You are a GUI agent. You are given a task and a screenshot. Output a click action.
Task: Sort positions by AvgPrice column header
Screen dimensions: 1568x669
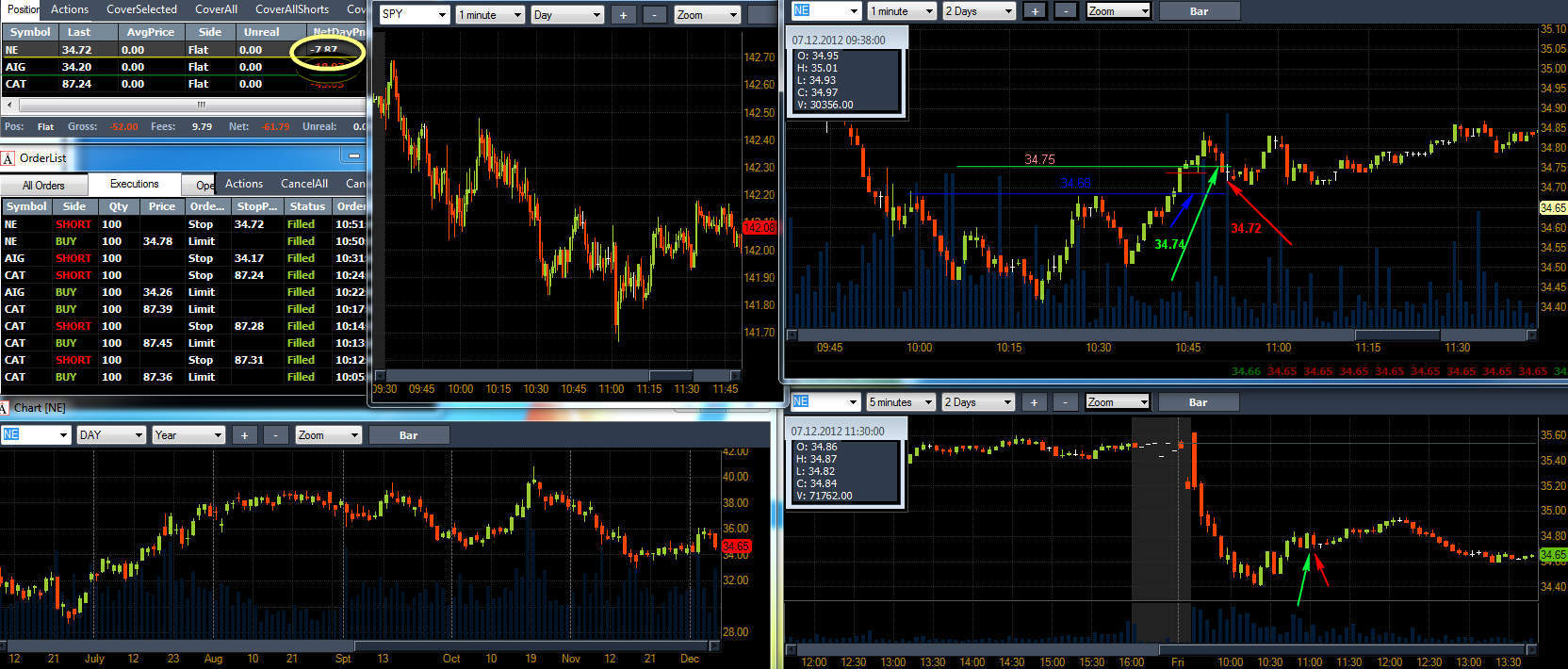[150, 32]
